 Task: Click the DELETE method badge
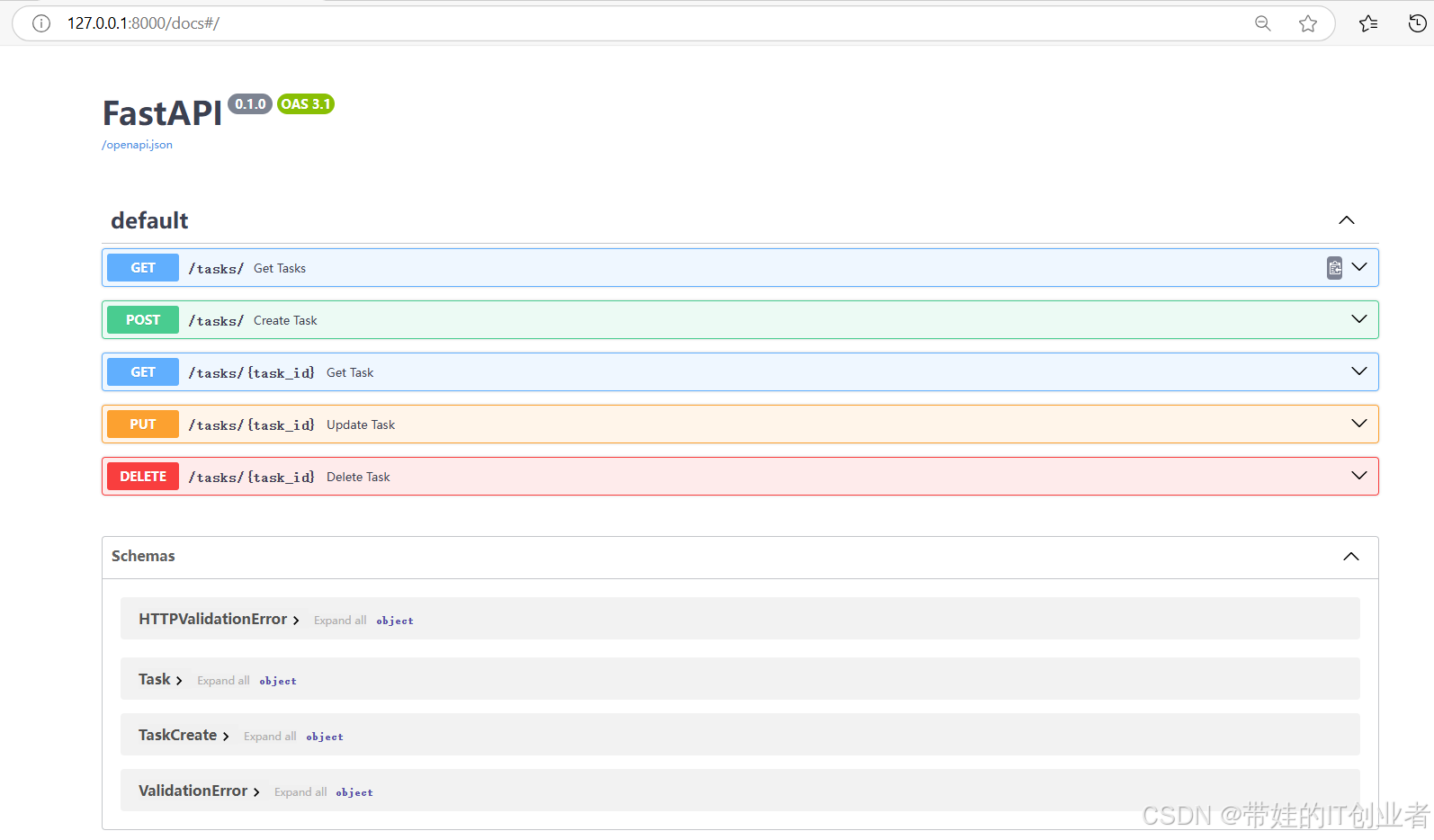(x=143, y=477)
